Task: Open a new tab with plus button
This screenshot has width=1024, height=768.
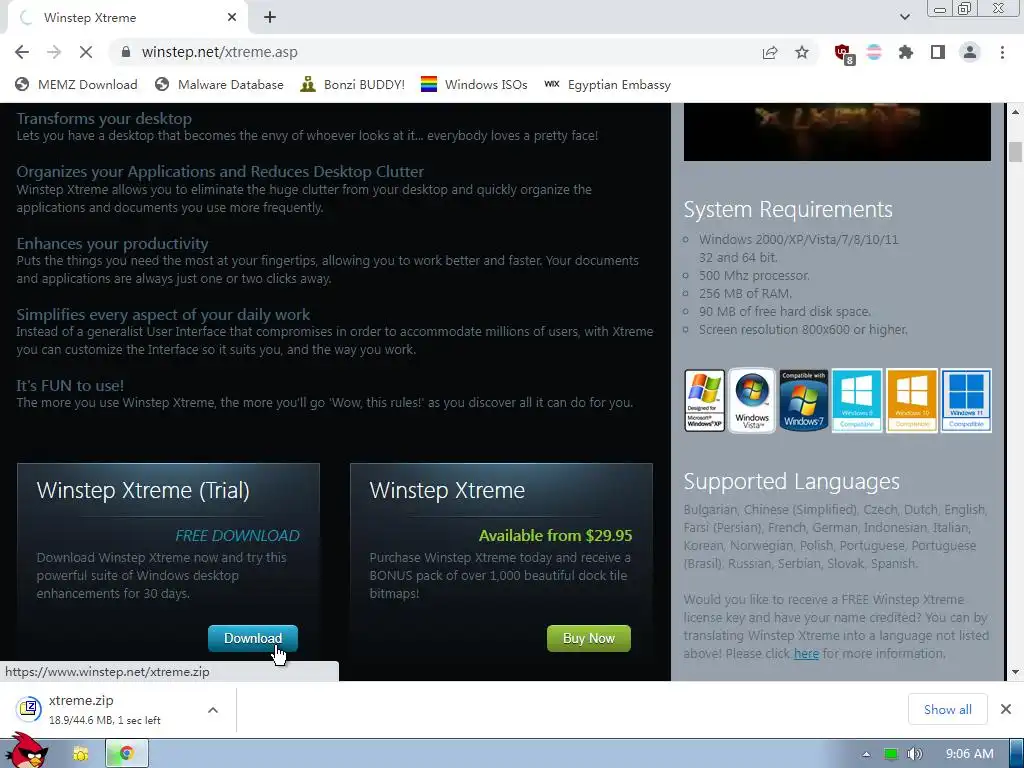Action: click(270, 18)
